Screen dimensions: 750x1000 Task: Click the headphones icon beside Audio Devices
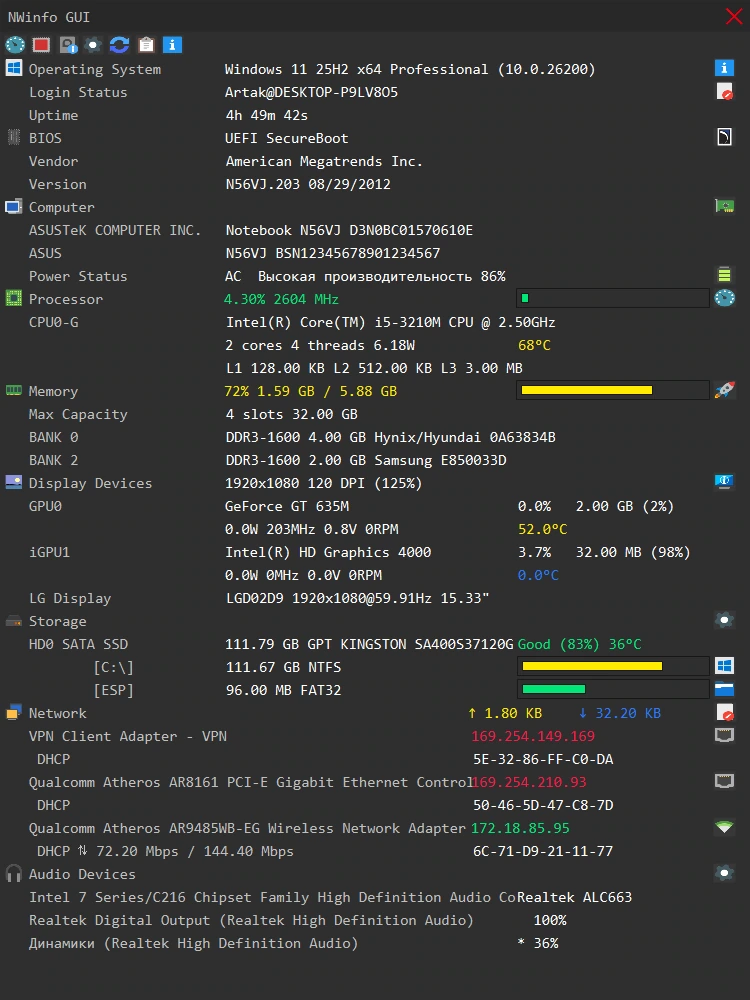point(14,873)
